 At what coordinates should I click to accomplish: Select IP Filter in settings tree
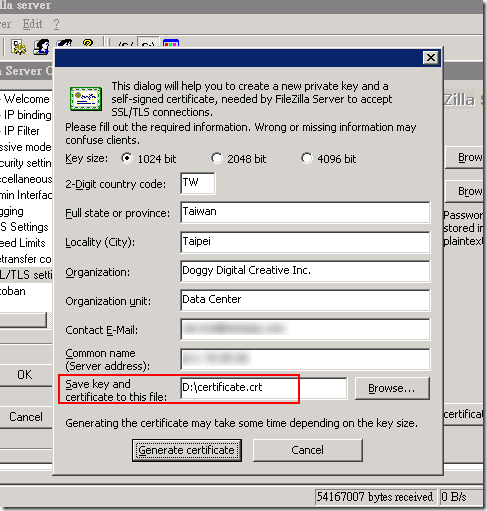[x=22, y=131]
